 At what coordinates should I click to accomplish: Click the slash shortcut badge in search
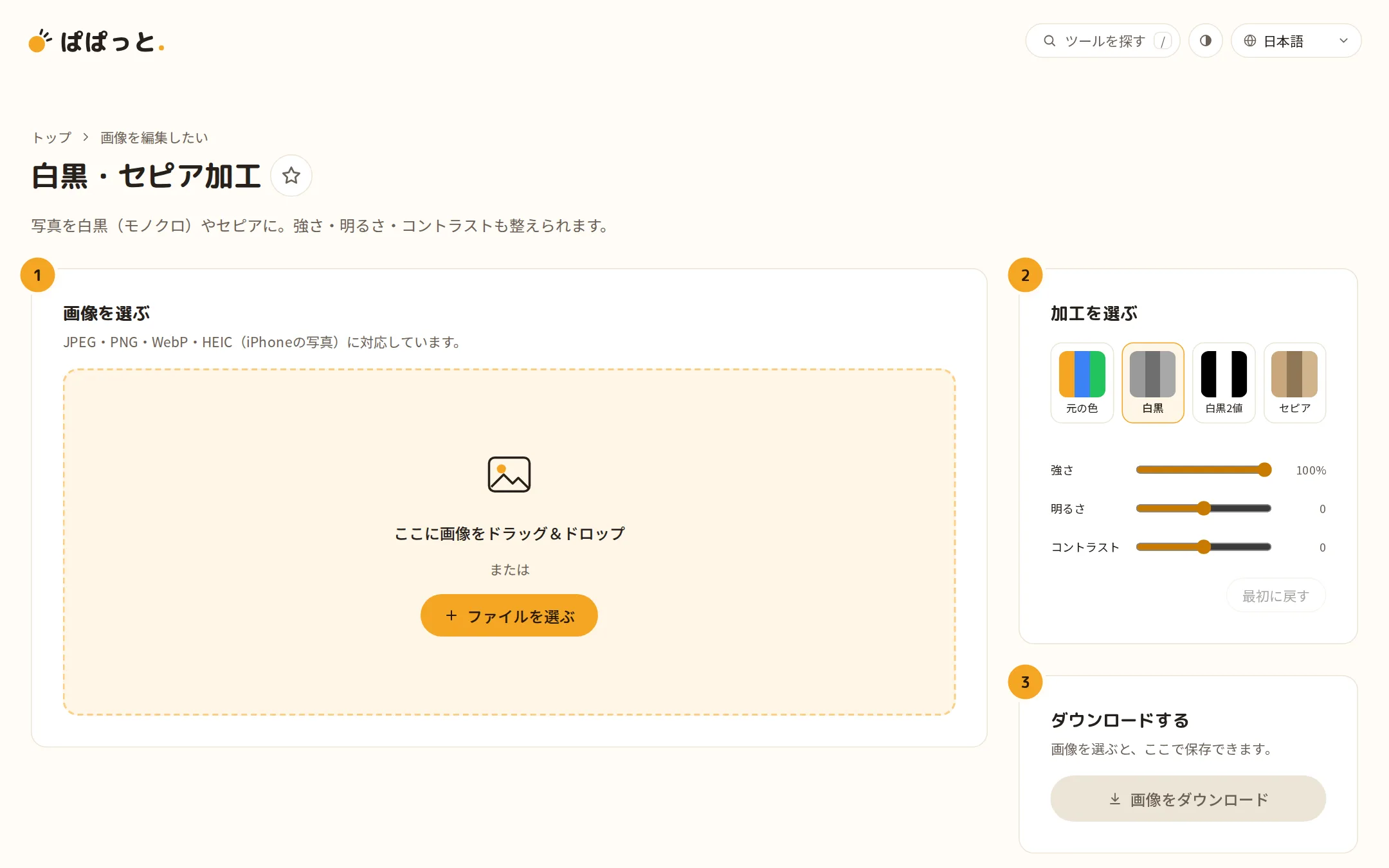pyautogui.click(x=1163, y=41)
